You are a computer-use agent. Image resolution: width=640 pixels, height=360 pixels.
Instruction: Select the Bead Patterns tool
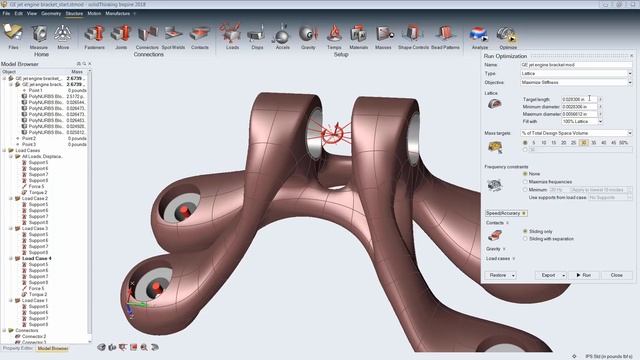pyautogui.click(x=445, y=34)
